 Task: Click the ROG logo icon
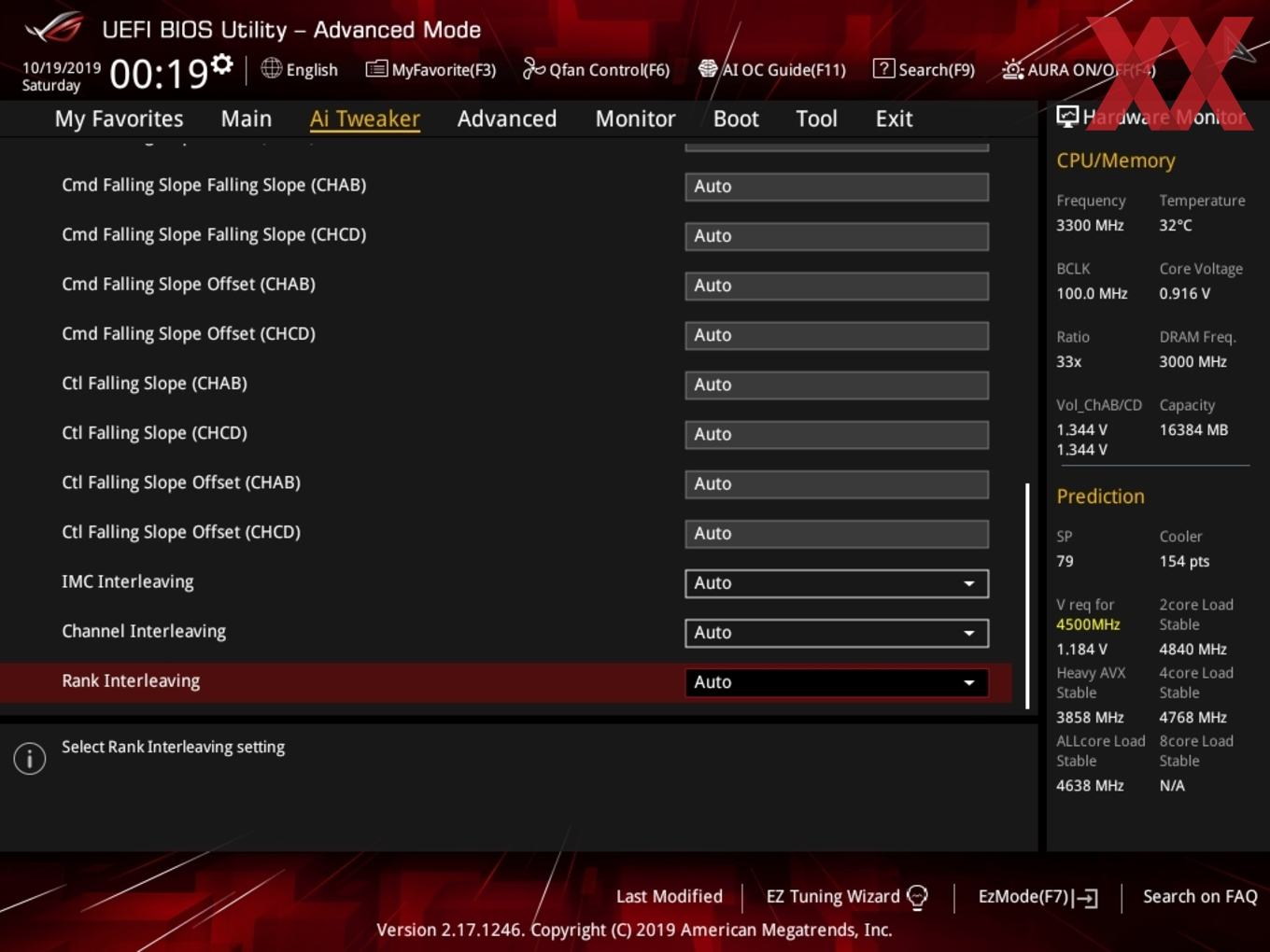54,27
